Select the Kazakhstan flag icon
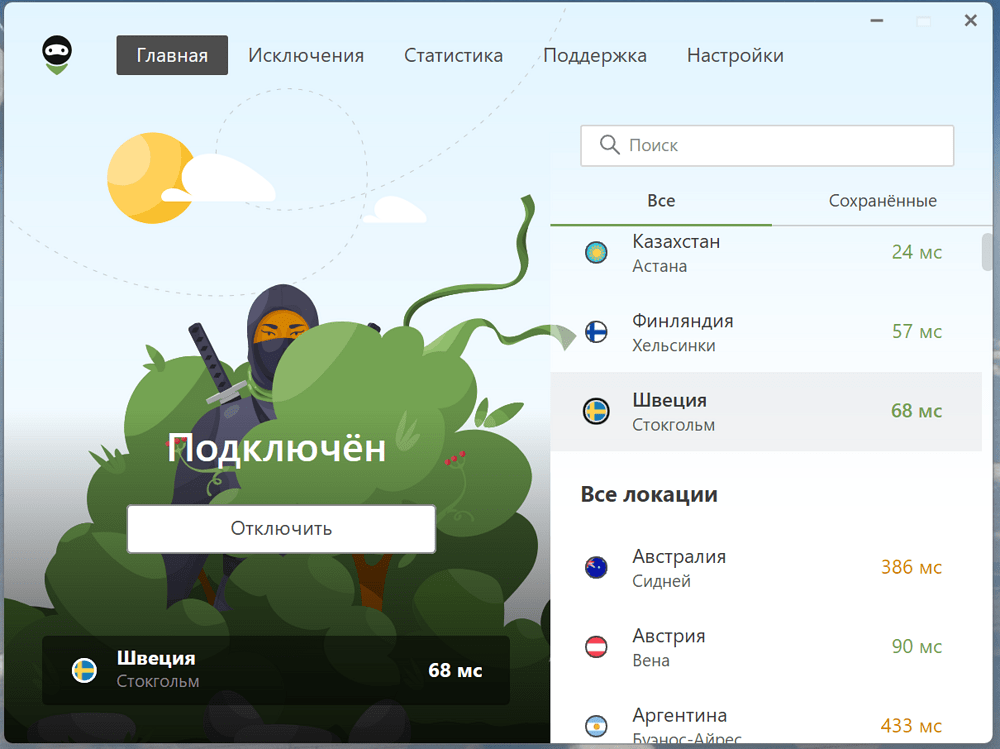1000x749 pixels. (x=596, y=253)
